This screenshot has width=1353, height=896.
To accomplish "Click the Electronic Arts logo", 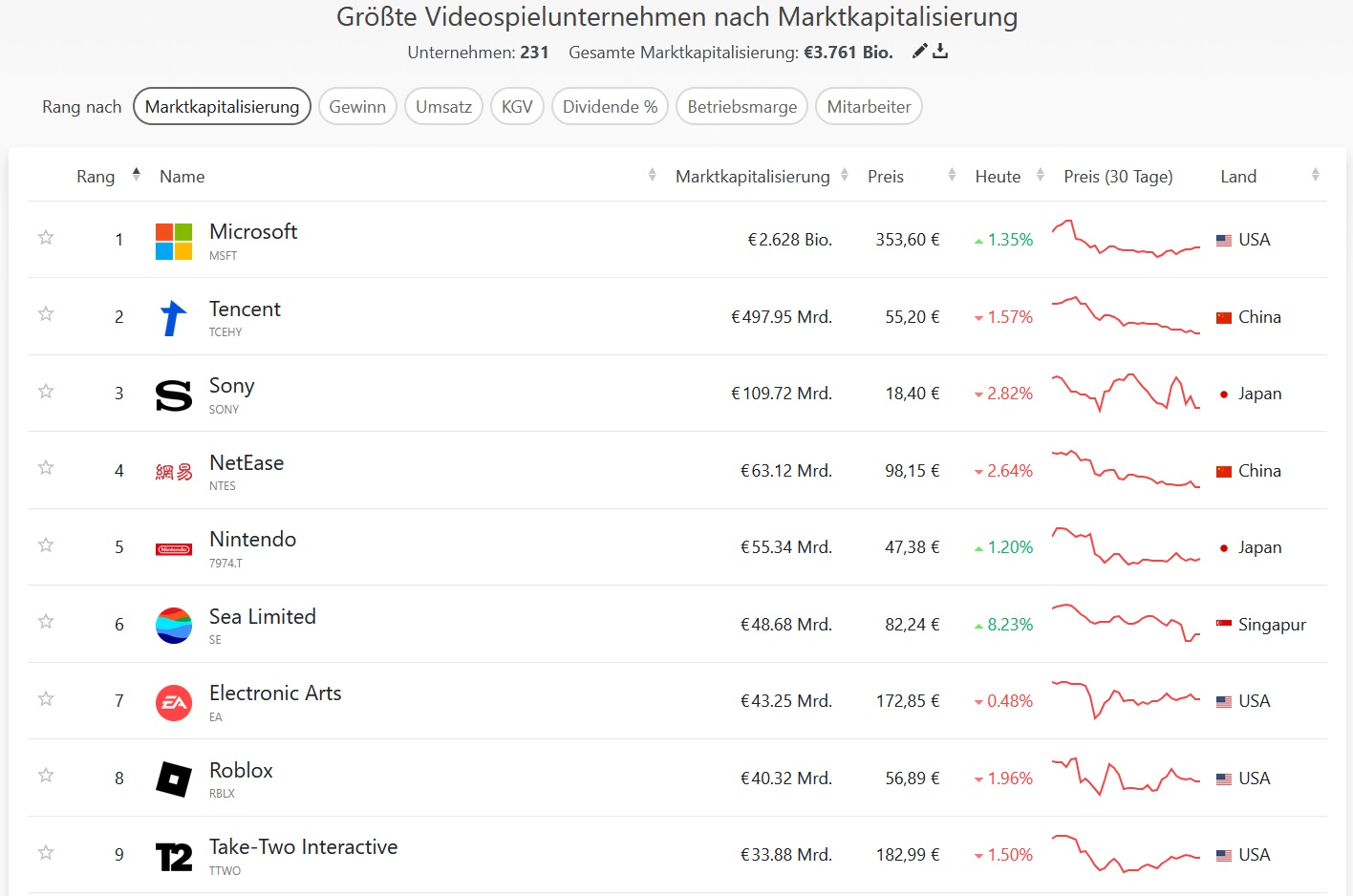I will (174, 703).
